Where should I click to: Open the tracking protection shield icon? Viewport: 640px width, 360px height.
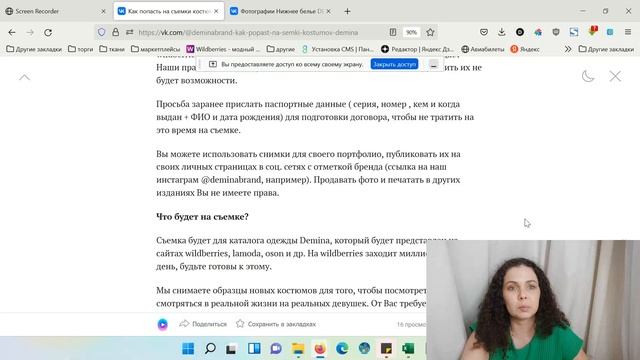coord(102,32)
